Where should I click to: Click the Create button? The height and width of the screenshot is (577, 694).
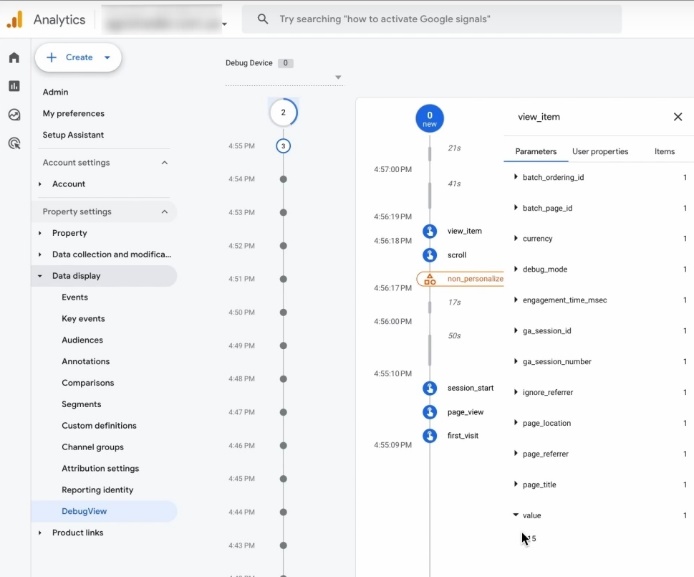pos(78,58)
